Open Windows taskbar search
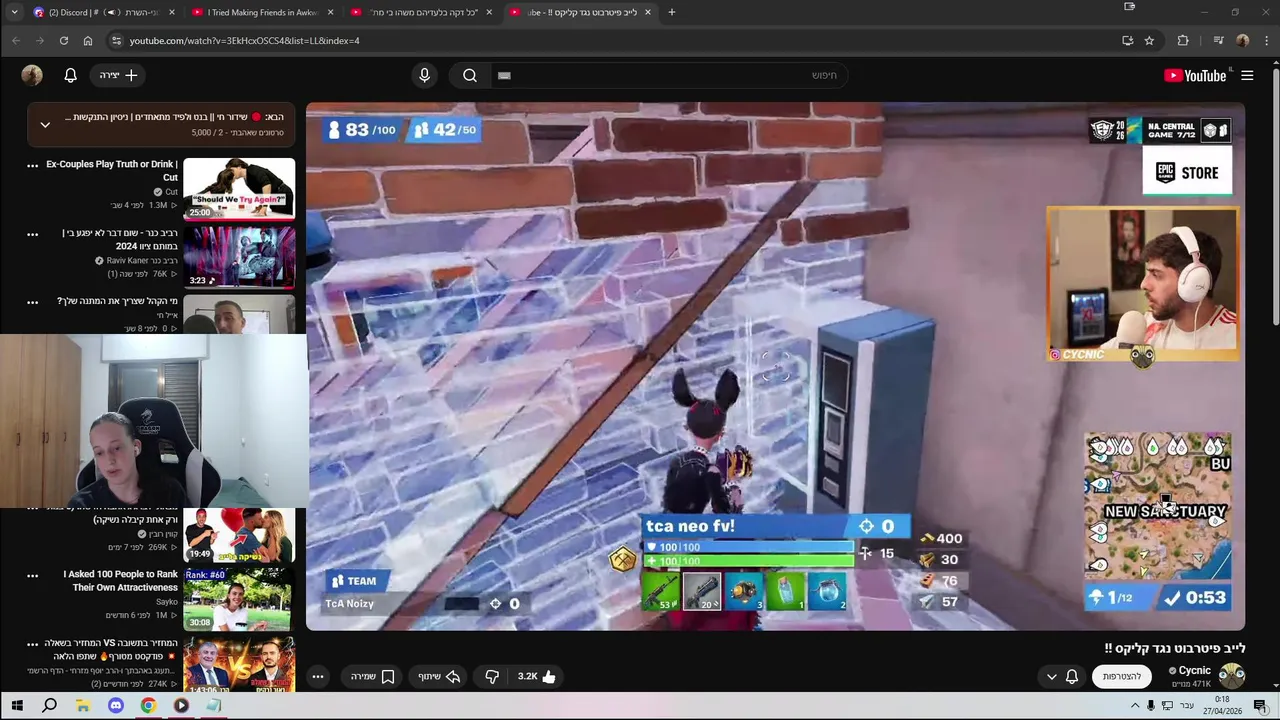Screen dimensions: 1280x720 tap(49, 705)
